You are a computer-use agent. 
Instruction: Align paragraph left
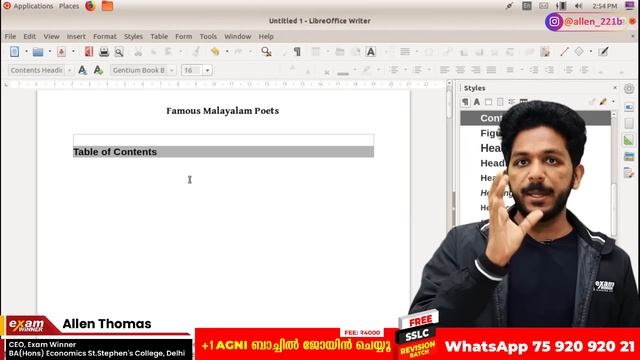(x=444, y=70)
